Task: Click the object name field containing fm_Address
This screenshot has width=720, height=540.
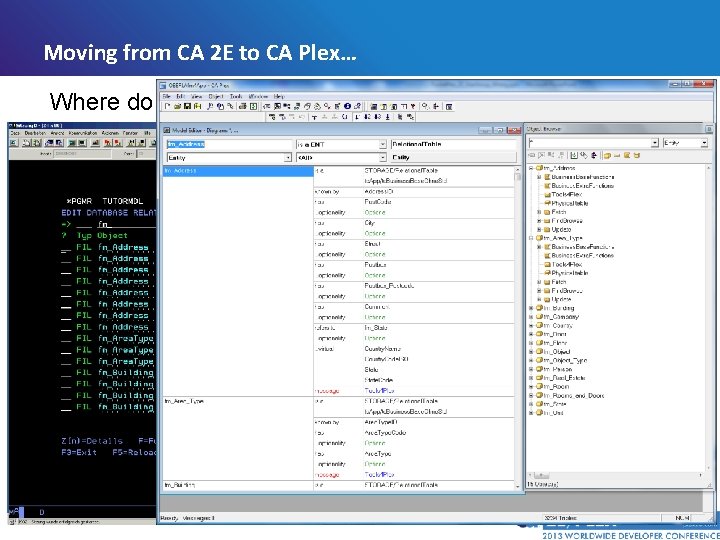Action: 230,144
